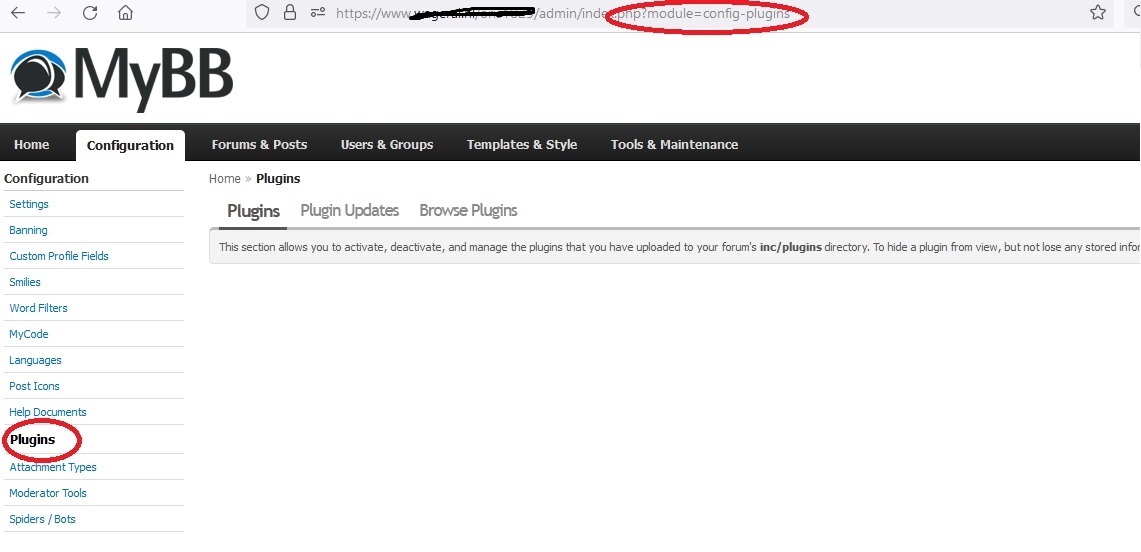The height and width of the screenshot is (552, 1141).
Task: Open the Browse Plugins sub-tab
Action: click(469, 210)
